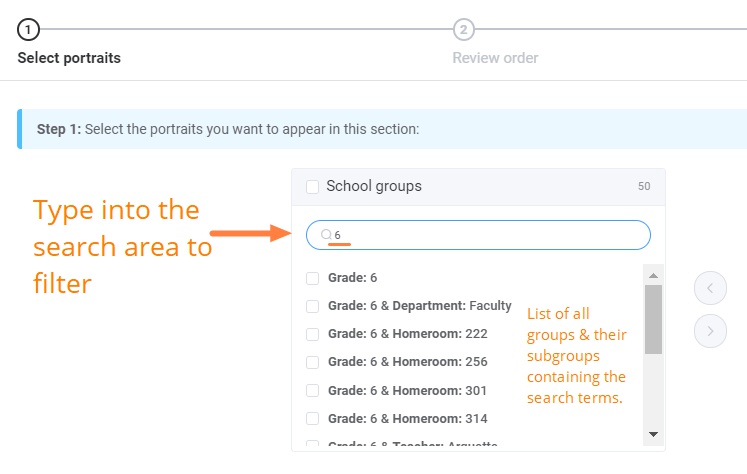Click the Grade: 6 & Homeroom: 222 label
This screenshot has width=747, height=474.
(x=393, y=334)
